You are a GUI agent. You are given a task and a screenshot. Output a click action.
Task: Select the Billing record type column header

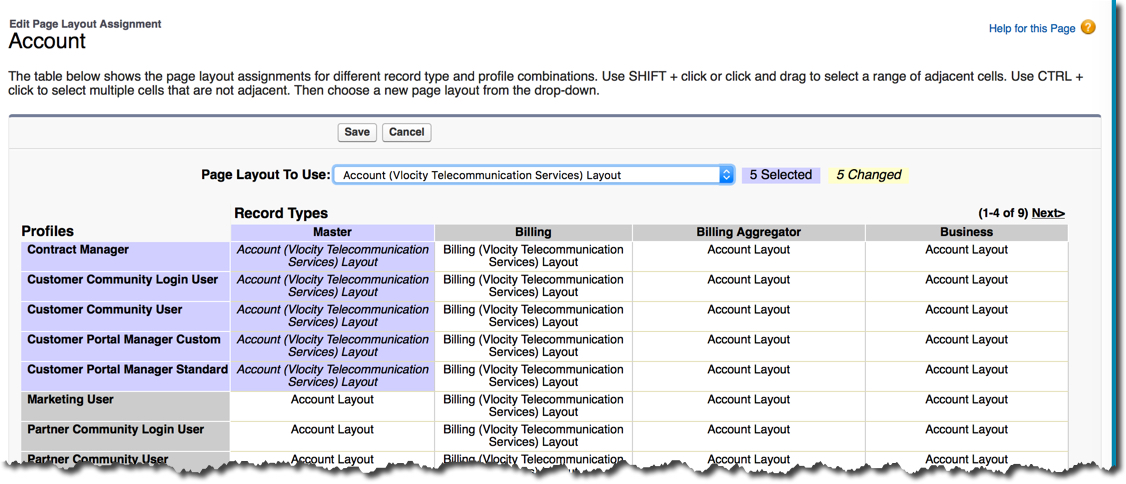534,232
